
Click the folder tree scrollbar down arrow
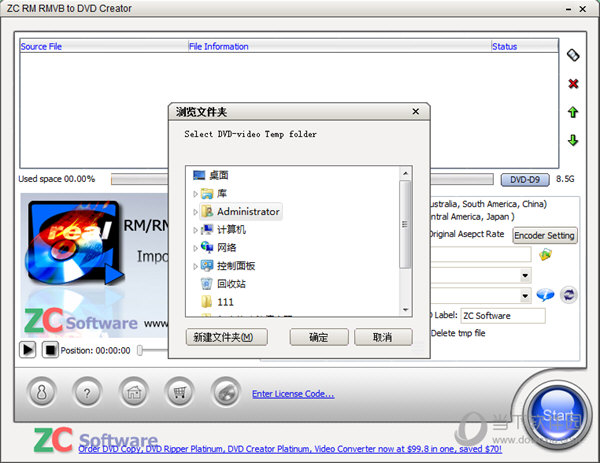click(405, 310)
